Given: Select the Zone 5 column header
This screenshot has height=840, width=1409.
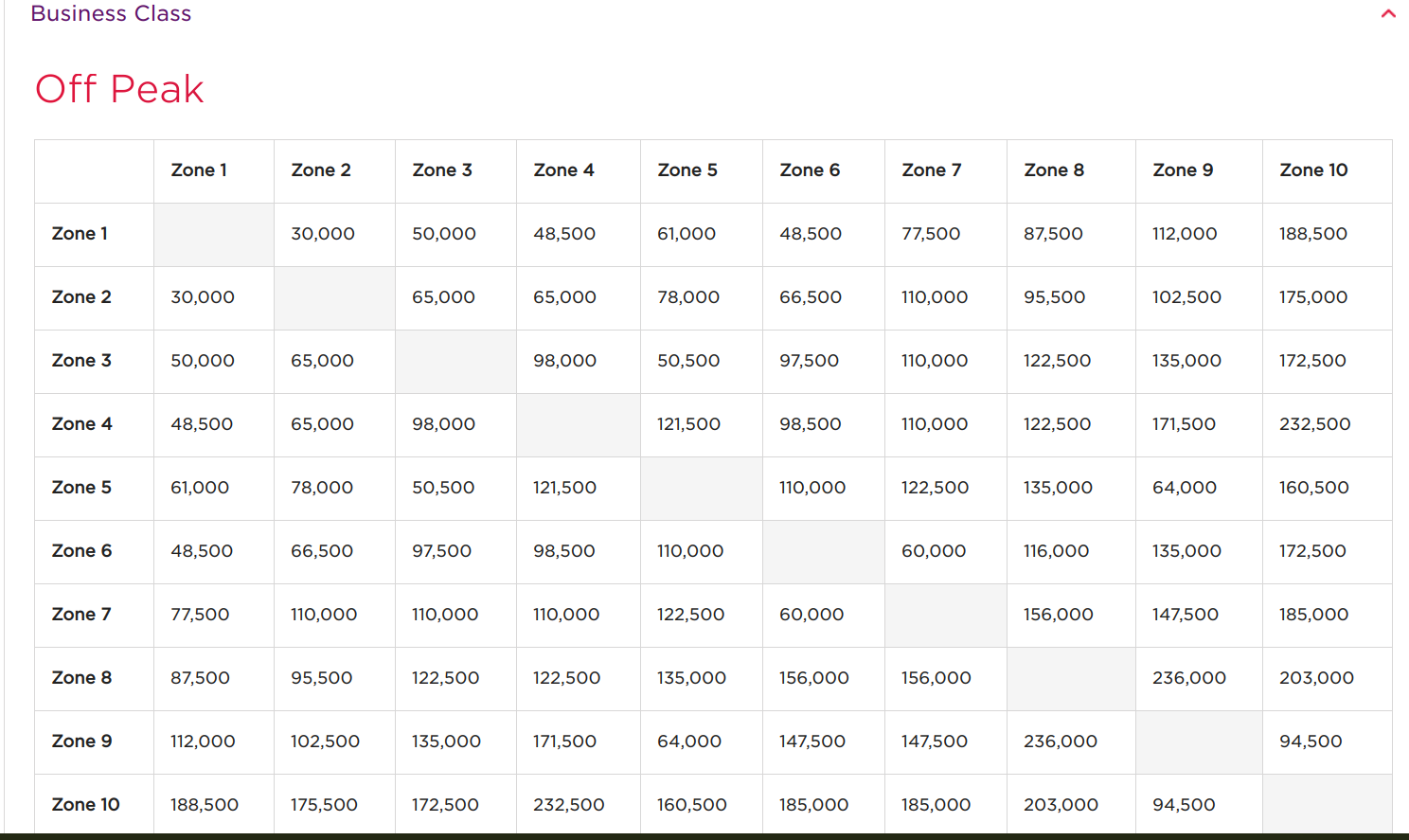Looking at the screenshot, I should tap(687, 170).
